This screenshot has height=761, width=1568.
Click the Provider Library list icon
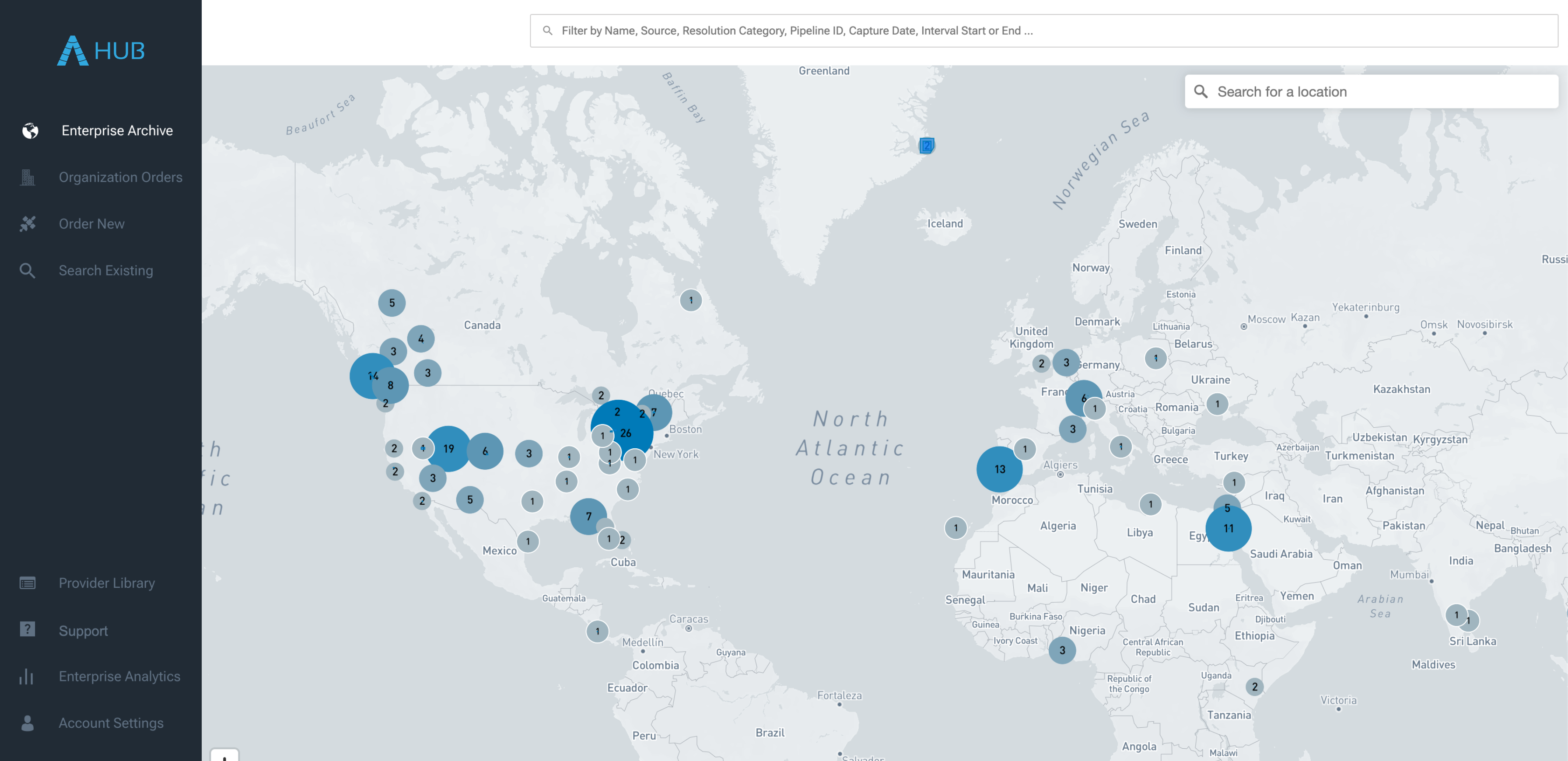pyautogui.click(x=28, y=583)
